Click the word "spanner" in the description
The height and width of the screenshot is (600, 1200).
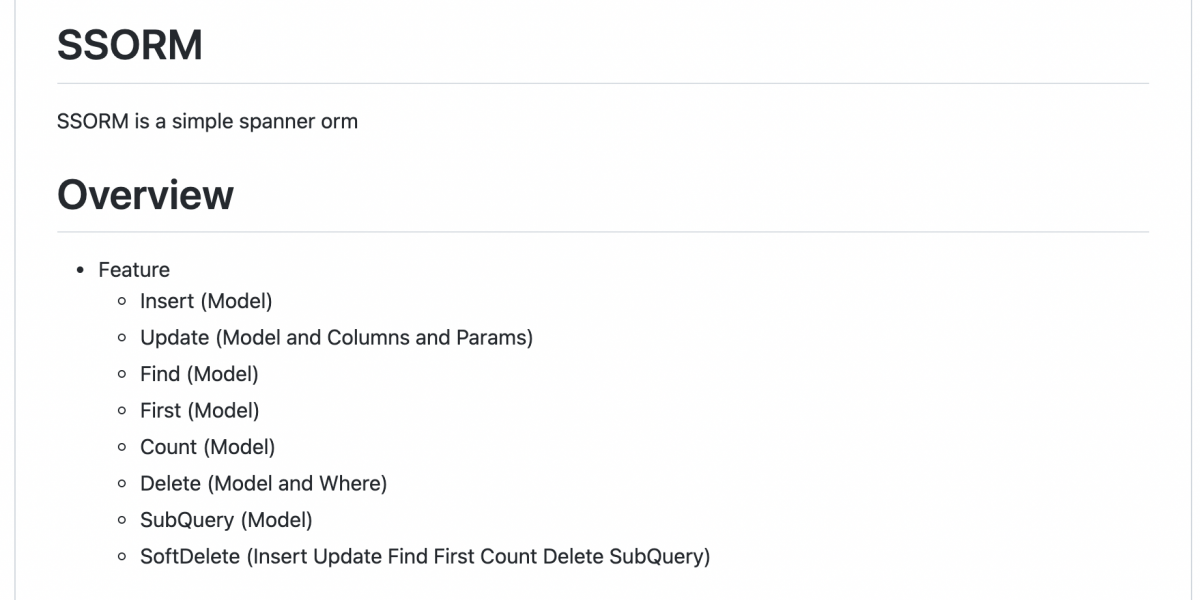coord(277,123)
